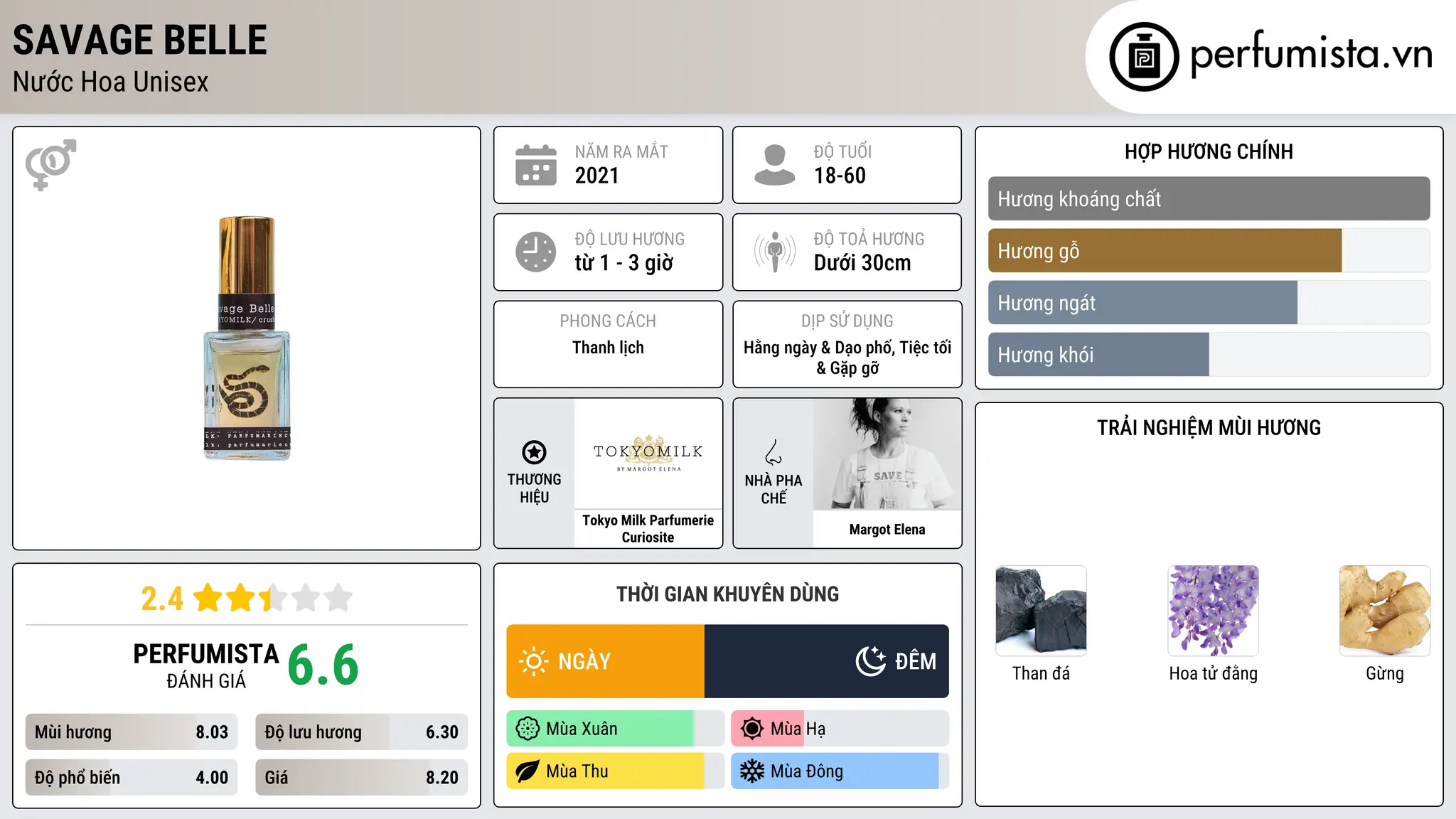1456x819 pixels.
Task: Click the leaf icon for Mùa Thu
Action: tap(528, 771)
